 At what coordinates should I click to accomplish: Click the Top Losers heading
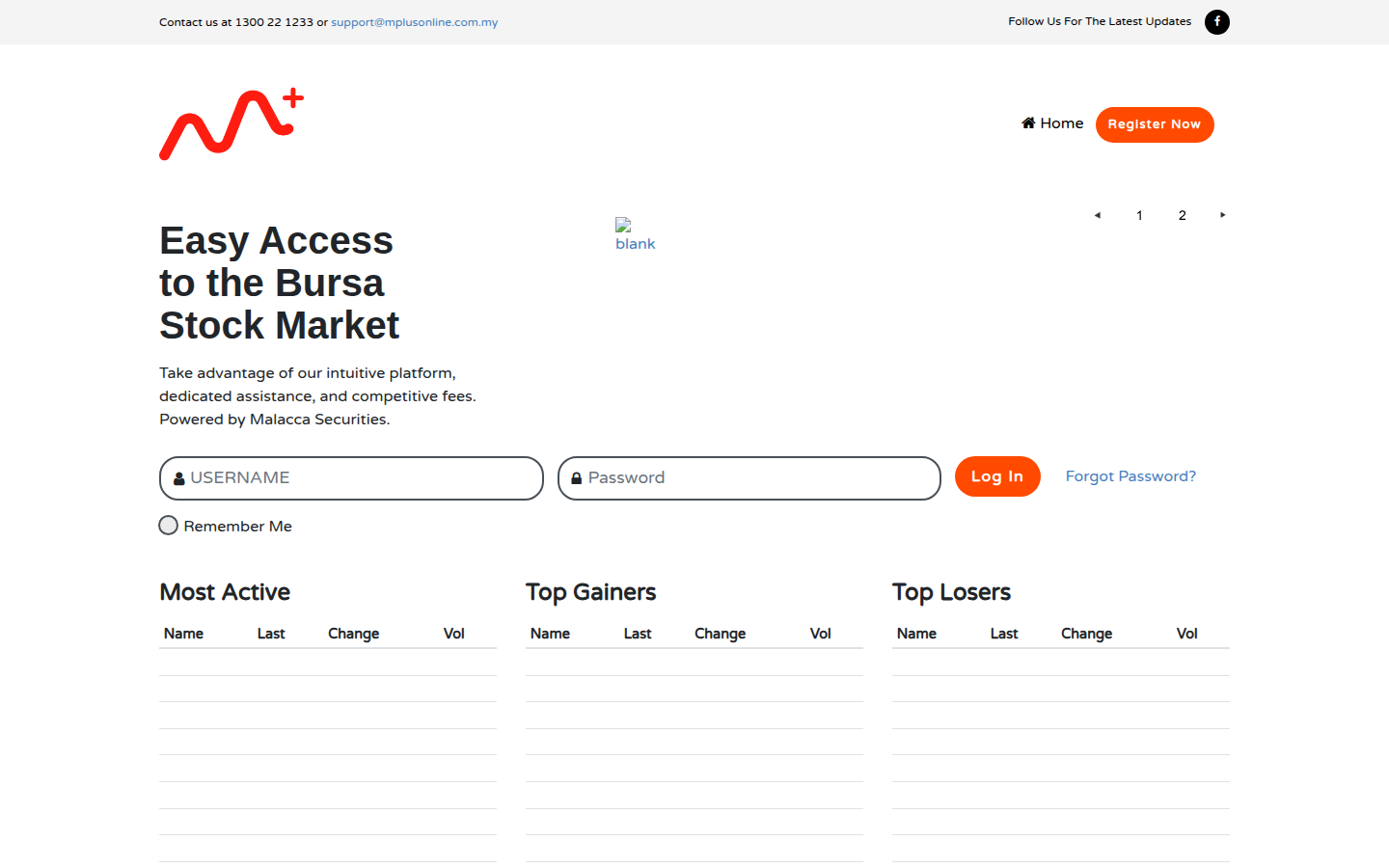point(951,592)
